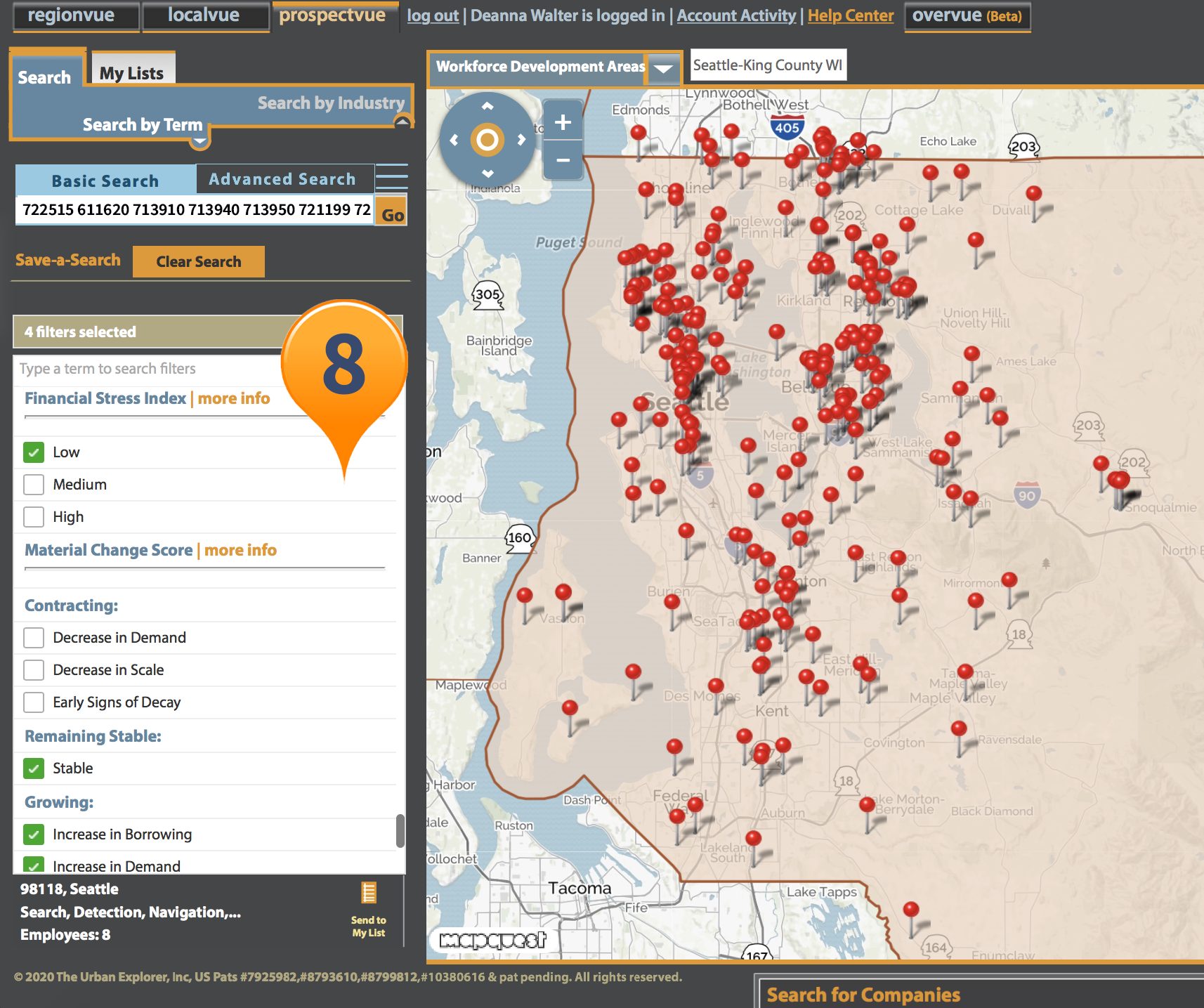The image size is (1204, 1008).
Task: Toggle the Early Signs of Decay checkbox
Action: click(x=34, y=702)
